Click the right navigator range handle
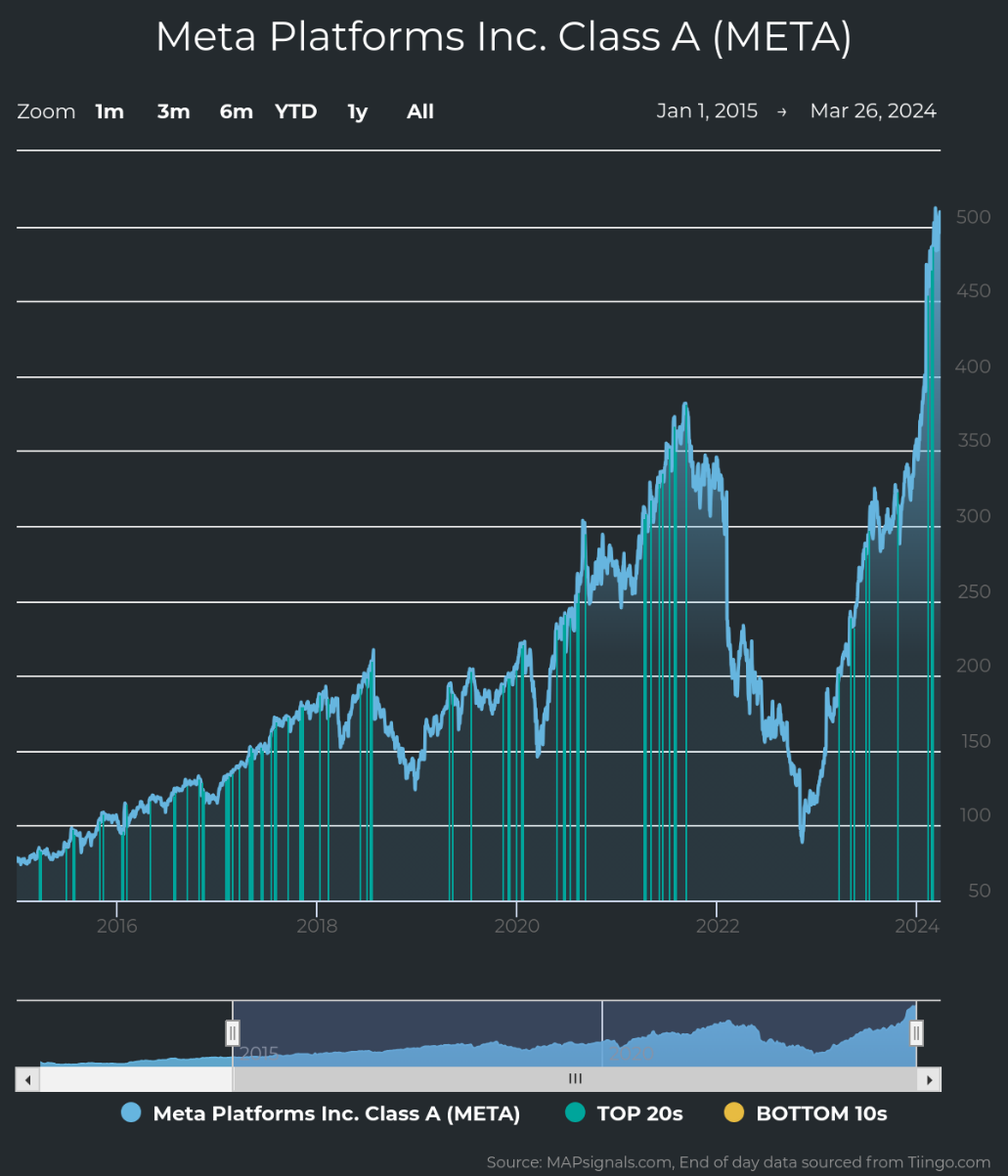 [915, 1032]
